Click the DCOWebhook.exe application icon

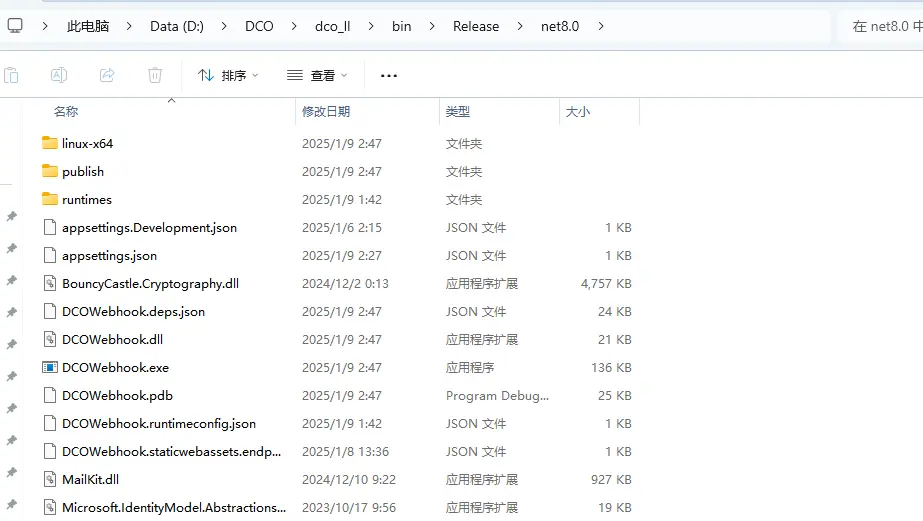point(50,367)
